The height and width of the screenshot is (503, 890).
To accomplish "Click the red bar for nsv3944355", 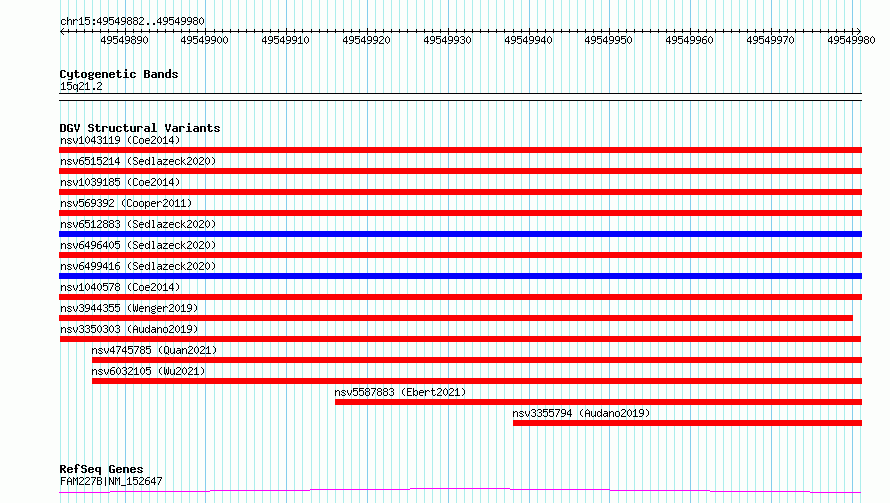I will tap(456, 318).
